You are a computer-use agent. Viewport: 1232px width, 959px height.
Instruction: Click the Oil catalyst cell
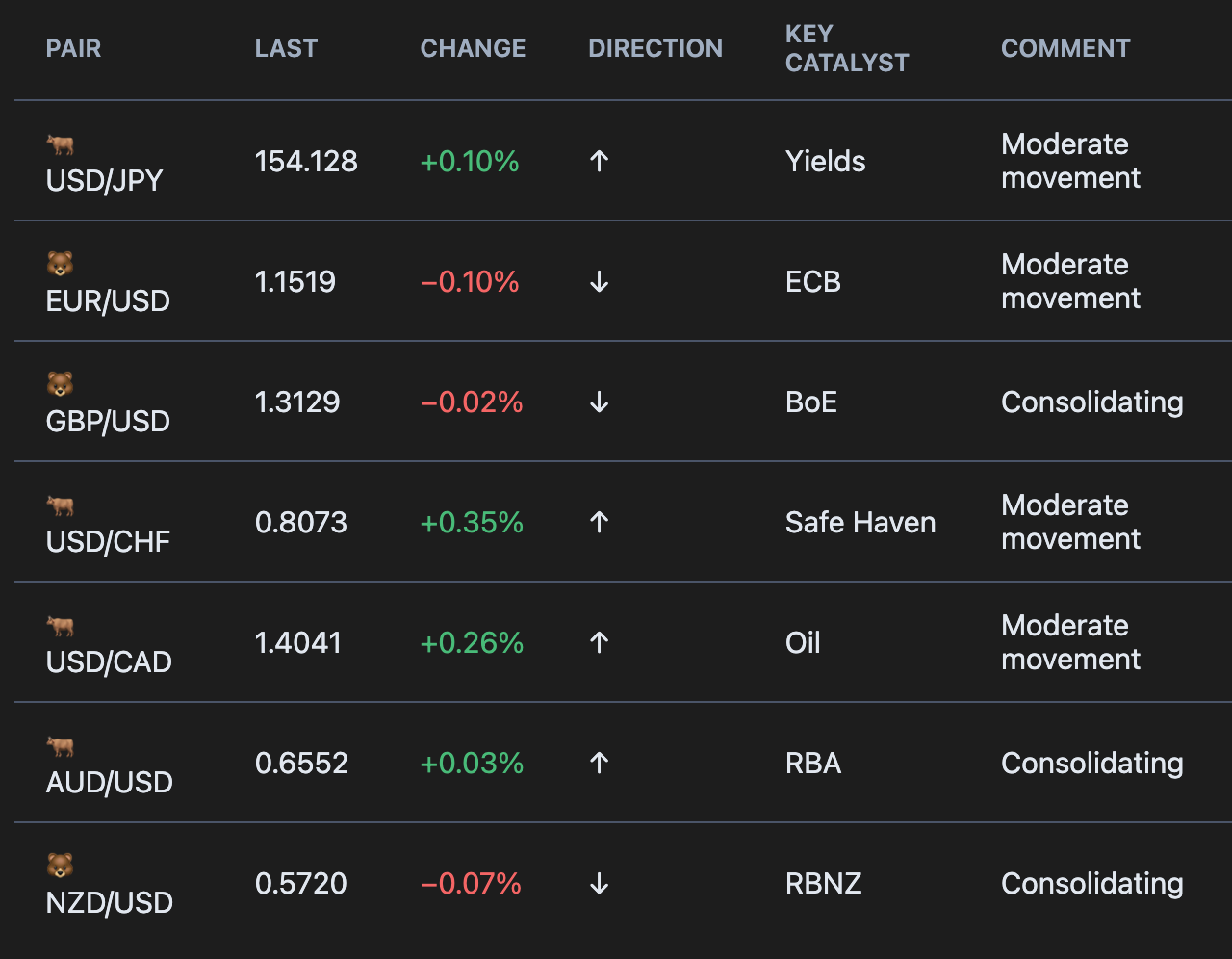tap(803, 642)
